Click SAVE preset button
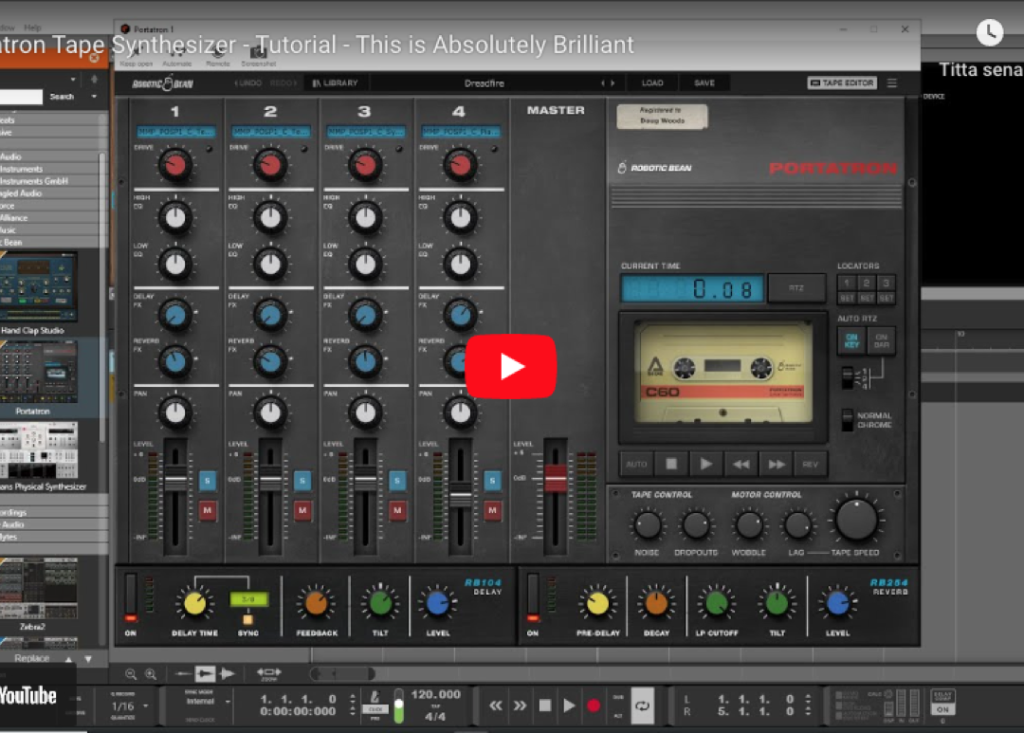This screenshot has height=733, width=1024. click(704, 83)
